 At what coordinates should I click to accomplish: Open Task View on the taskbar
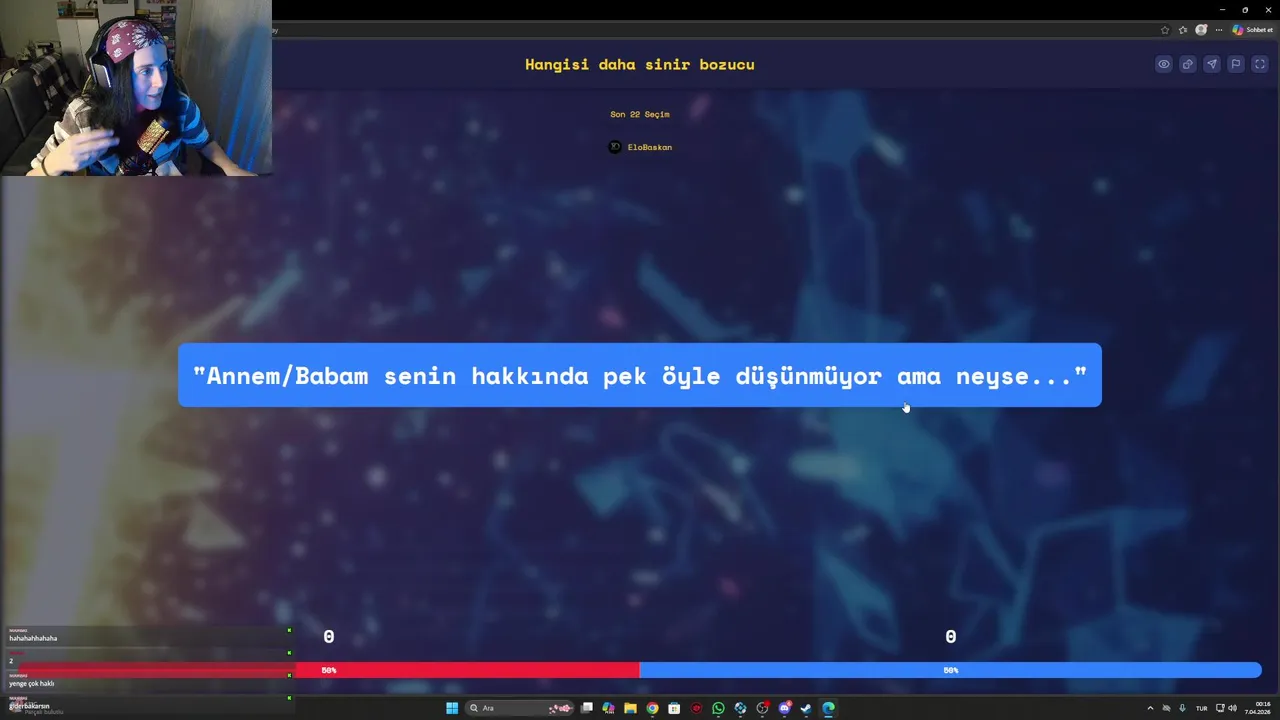click(587, 708)
